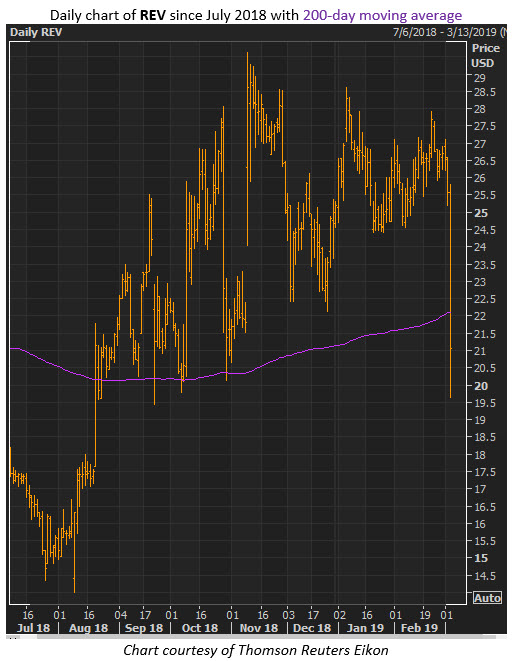Click the Auto scale button

tap(487, 598)
